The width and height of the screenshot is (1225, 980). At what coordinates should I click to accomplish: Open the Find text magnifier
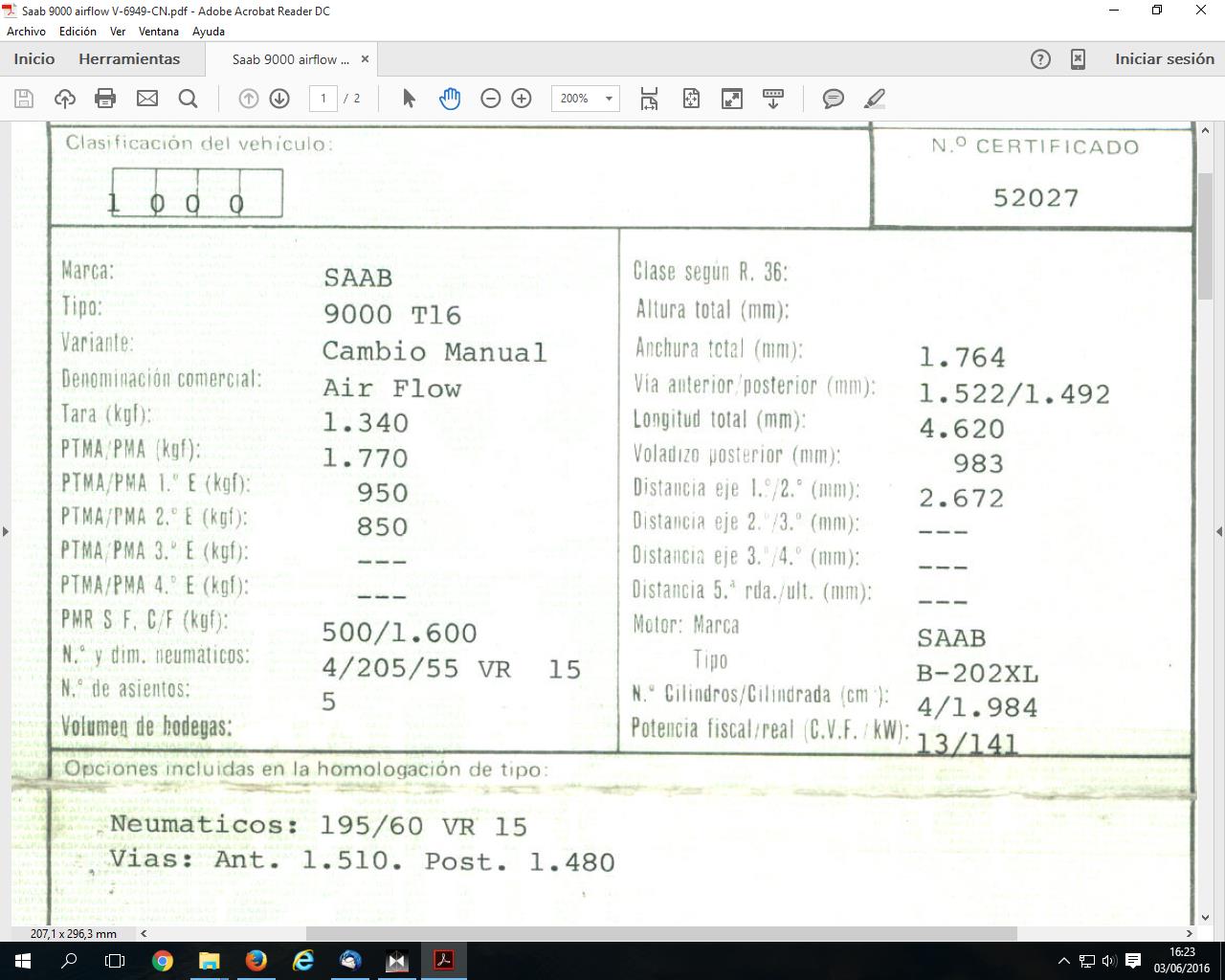coord(189,99)
